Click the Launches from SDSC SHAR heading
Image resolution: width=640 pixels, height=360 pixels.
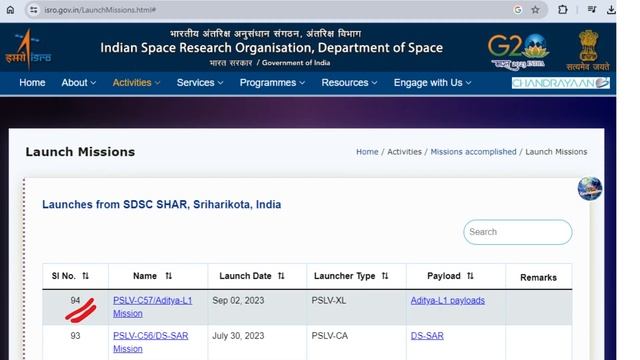coord(162,204)
